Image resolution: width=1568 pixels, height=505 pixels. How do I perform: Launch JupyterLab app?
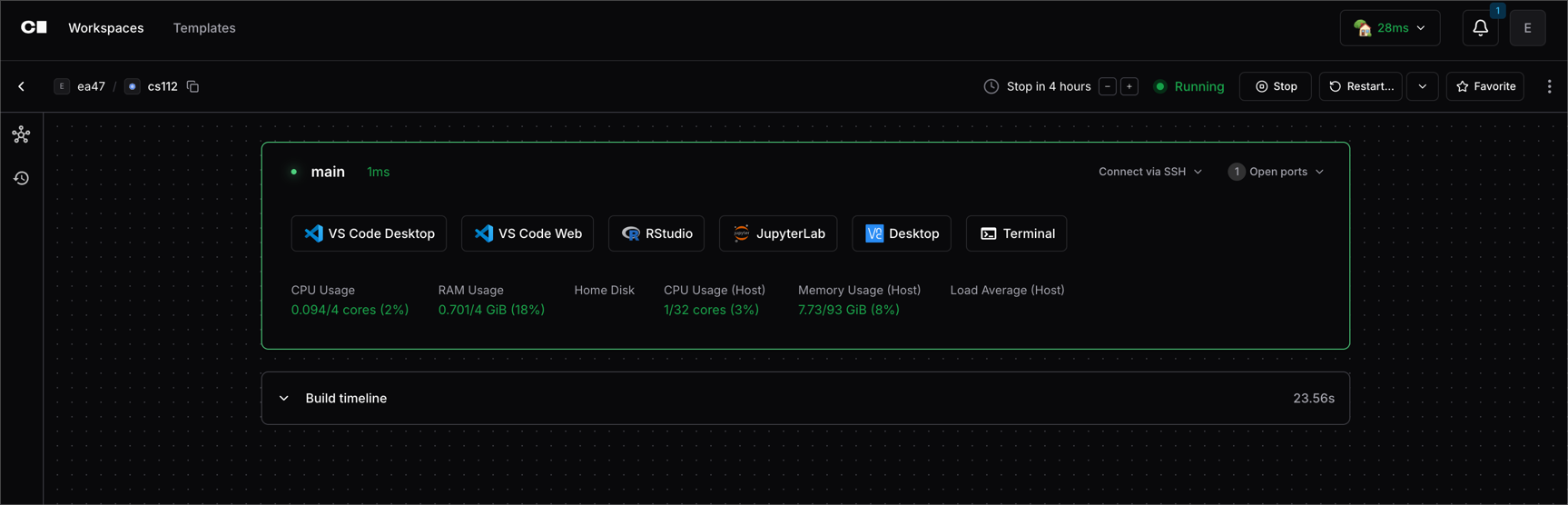tap(777, 233)
